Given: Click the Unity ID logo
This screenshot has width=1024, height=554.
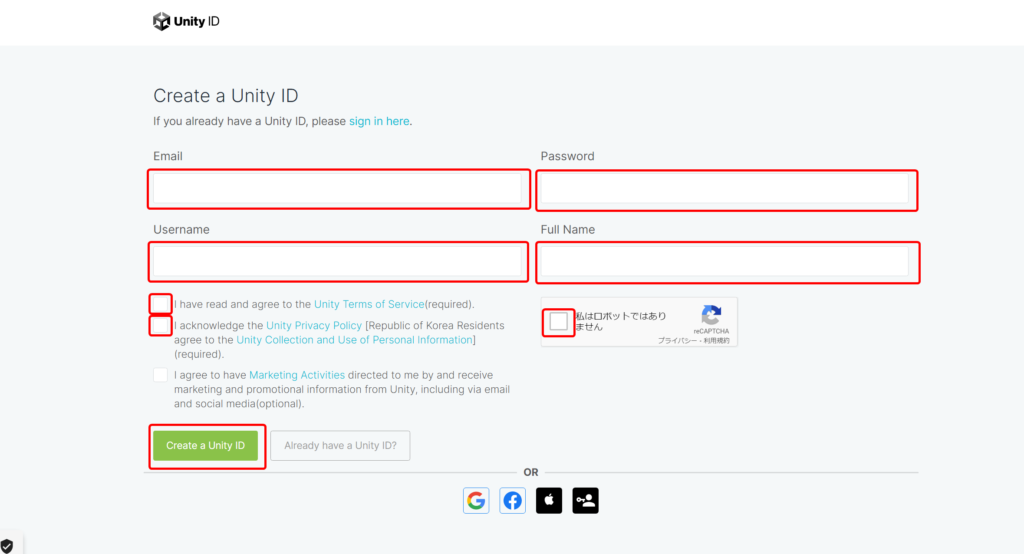Looking at the screenshot, I should (x=186, y=22).
